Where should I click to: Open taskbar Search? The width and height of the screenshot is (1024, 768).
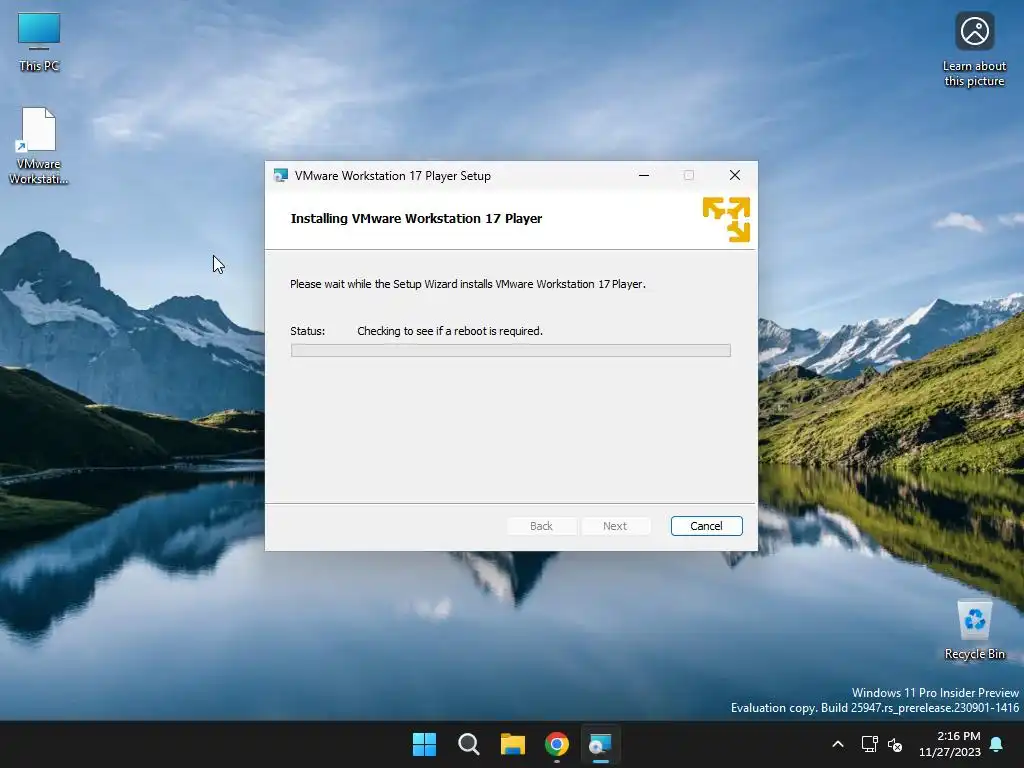468,744
